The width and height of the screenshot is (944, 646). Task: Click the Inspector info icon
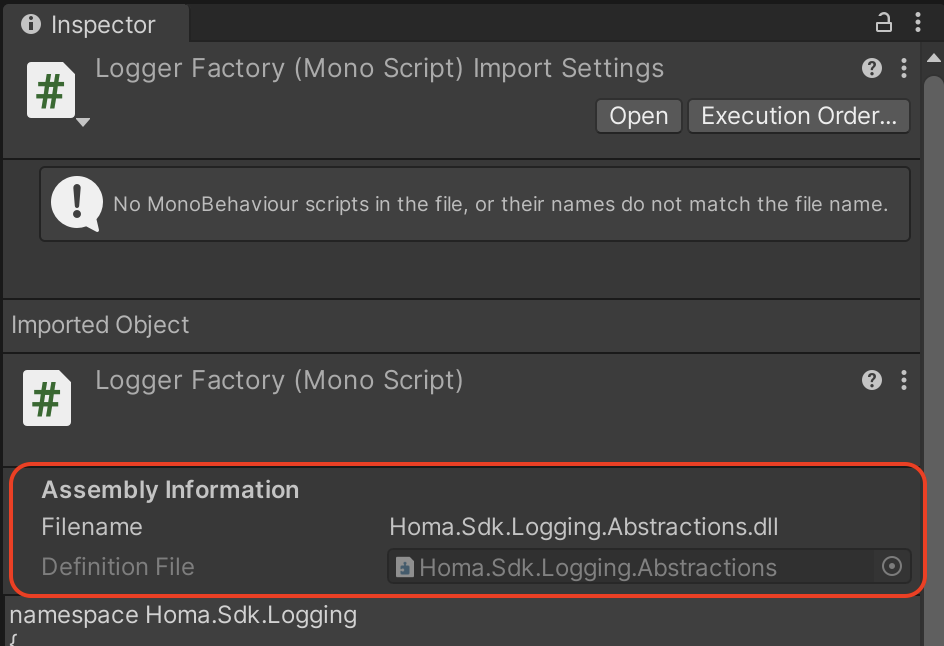pos(31,24)
